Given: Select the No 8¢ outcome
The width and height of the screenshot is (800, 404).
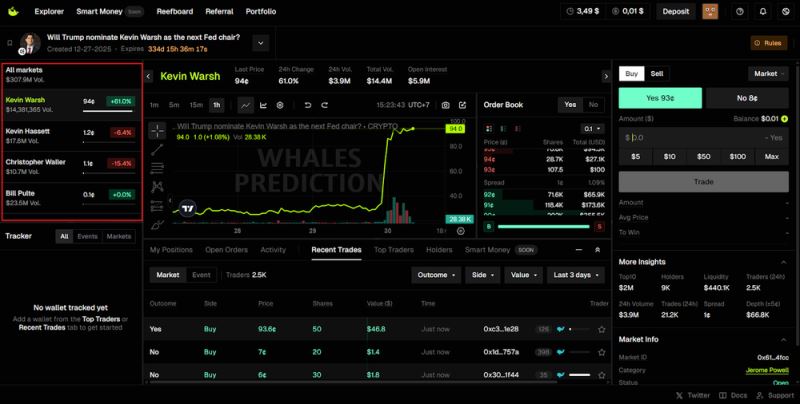Looking at the screenshot, I should coord(747,98).
